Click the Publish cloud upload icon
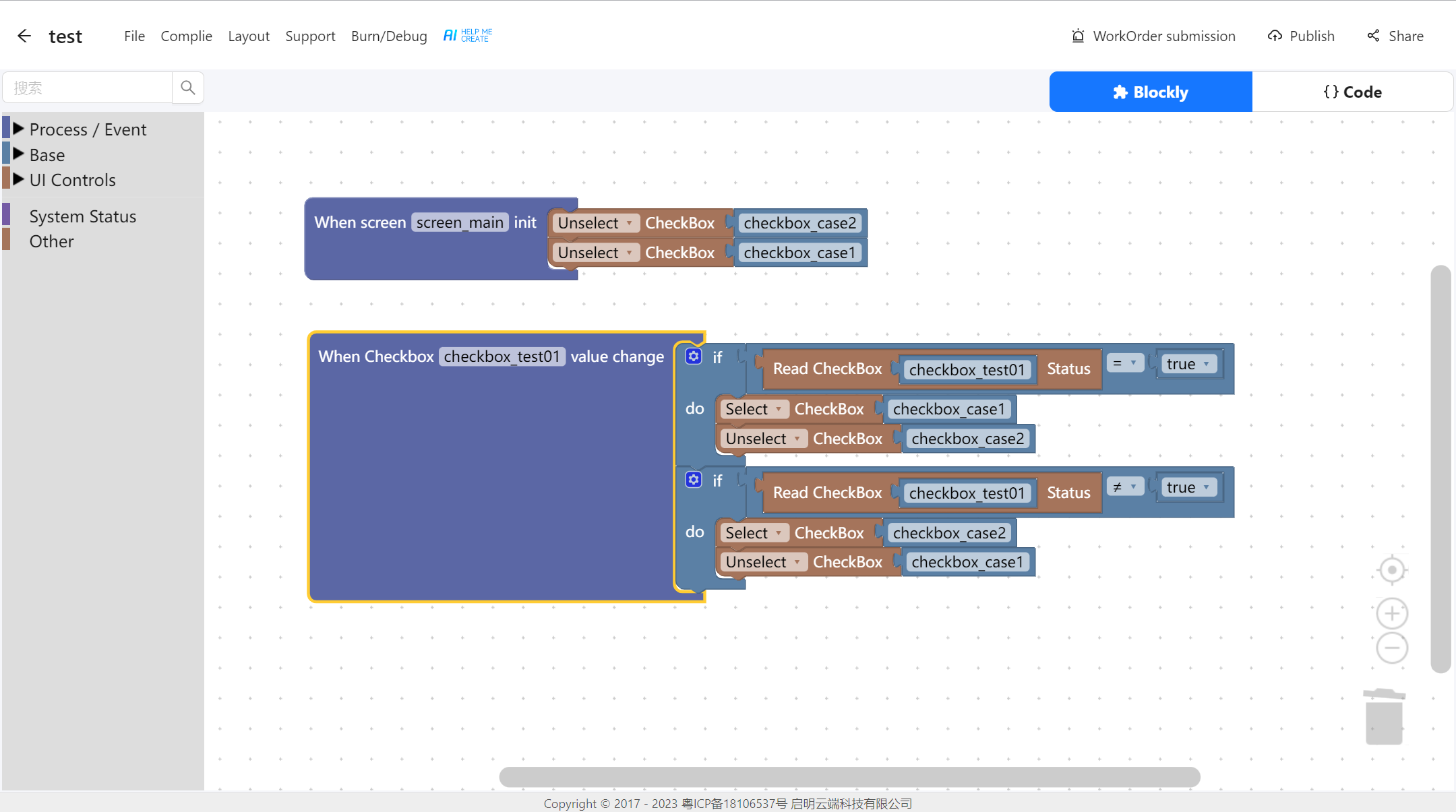1456x812 pixels. (1275, 36)
